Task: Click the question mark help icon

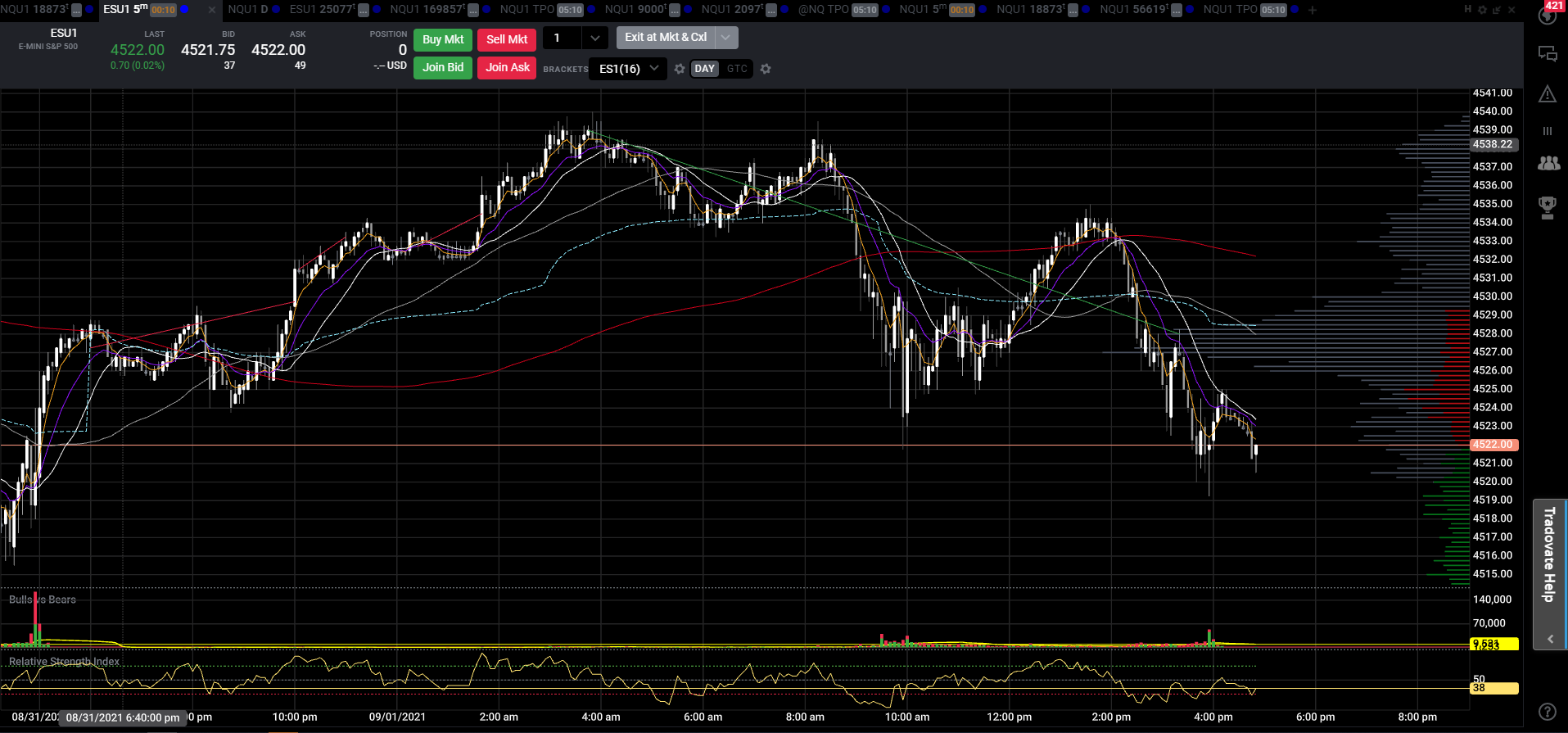Action: coord(1548,712)
